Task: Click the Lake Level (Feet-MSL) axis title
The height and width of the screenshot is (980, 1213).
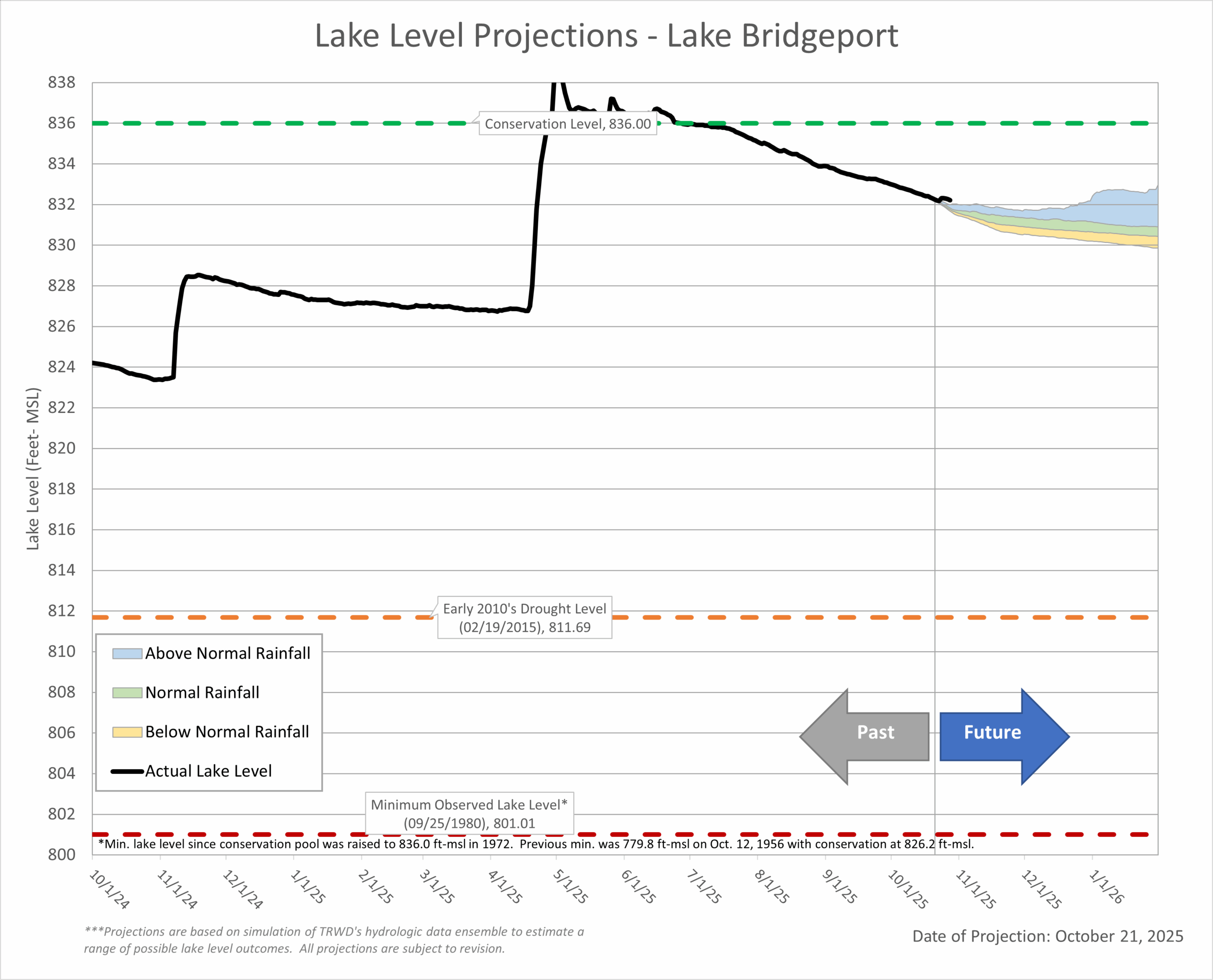Action: [x=33, y=468]
